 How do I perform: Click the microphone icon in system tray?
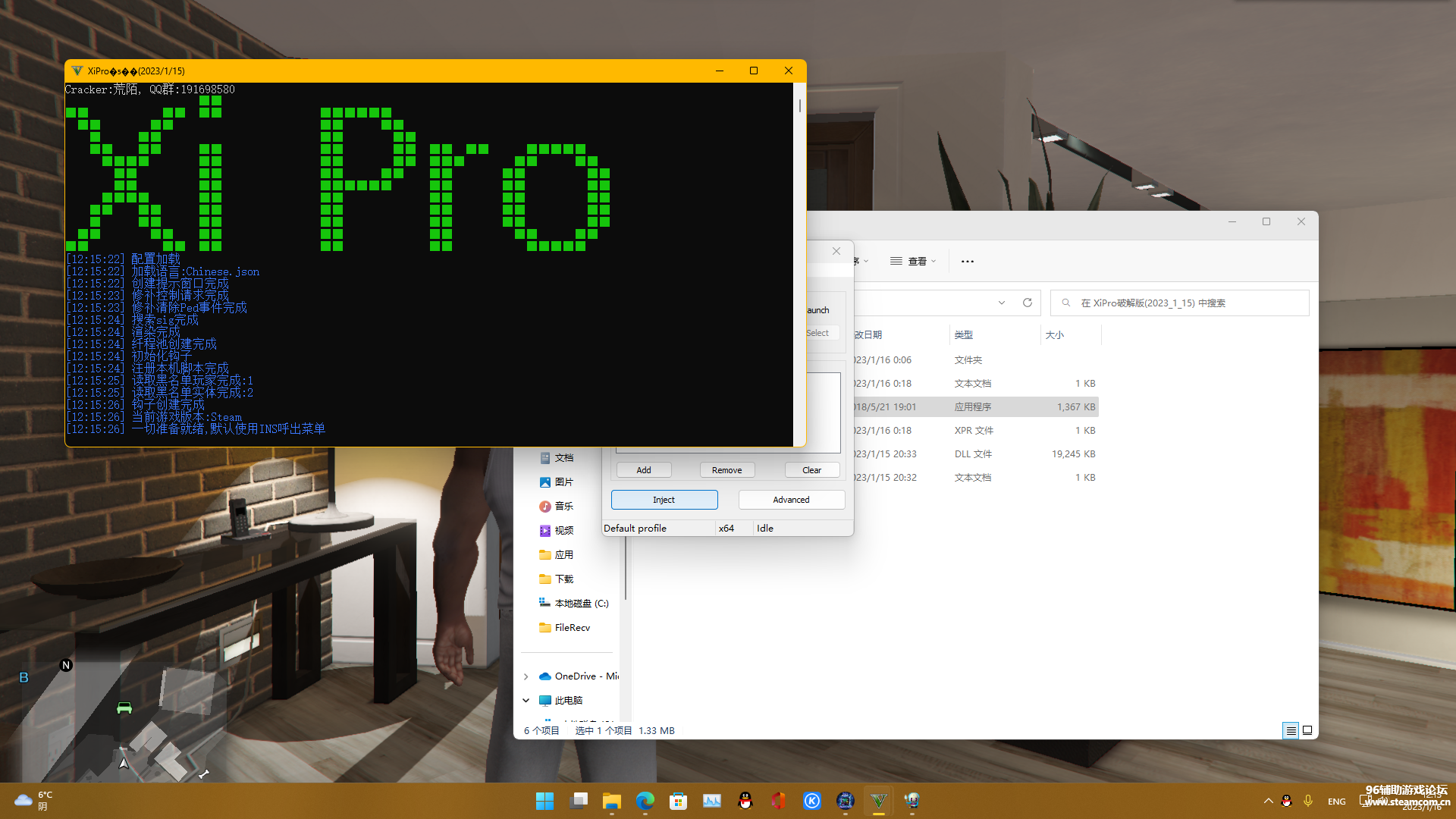pos(1308,801)
